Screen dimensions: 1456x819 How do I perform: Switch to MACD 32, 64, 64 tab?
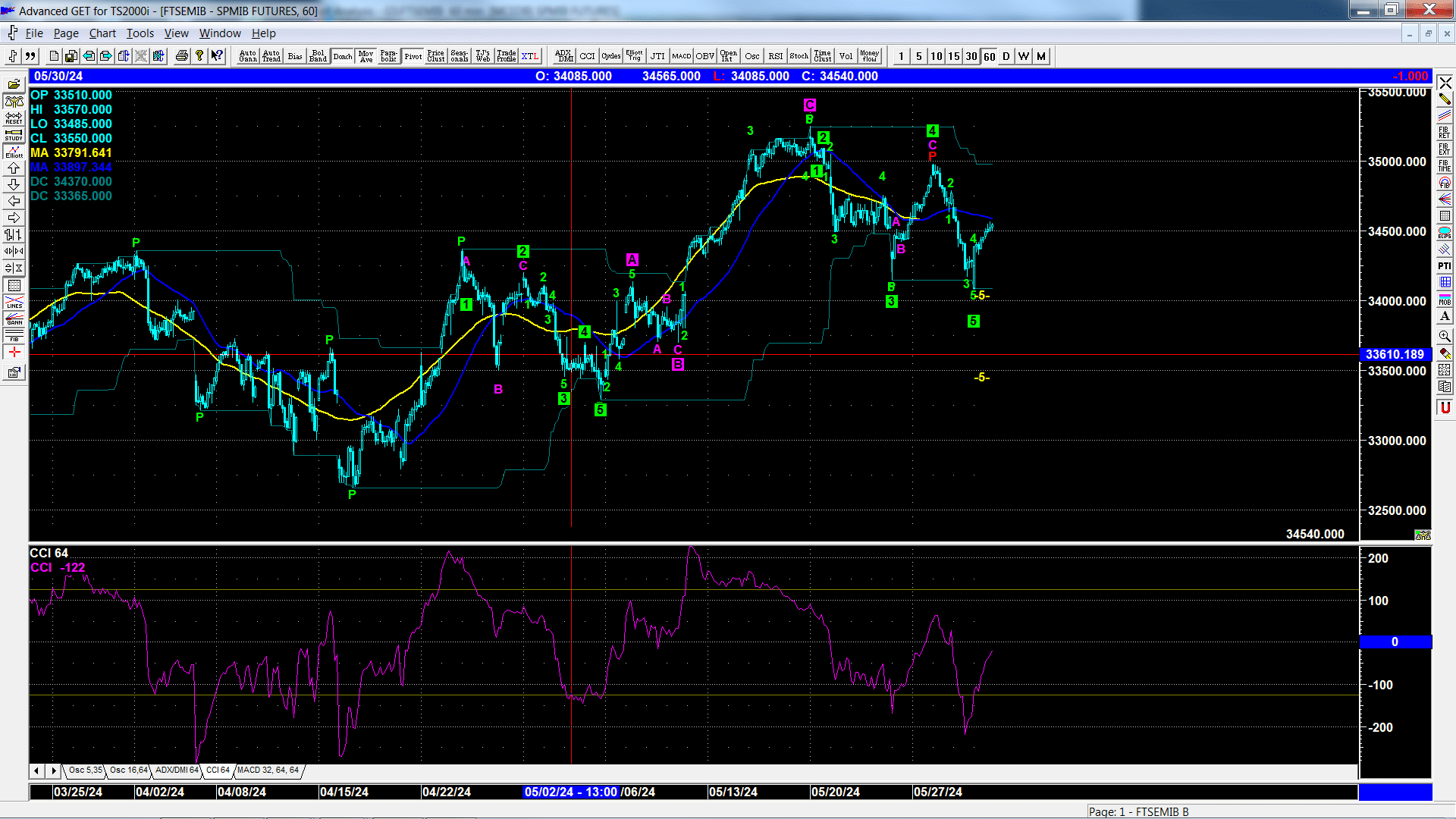click(x=268, y=770)
